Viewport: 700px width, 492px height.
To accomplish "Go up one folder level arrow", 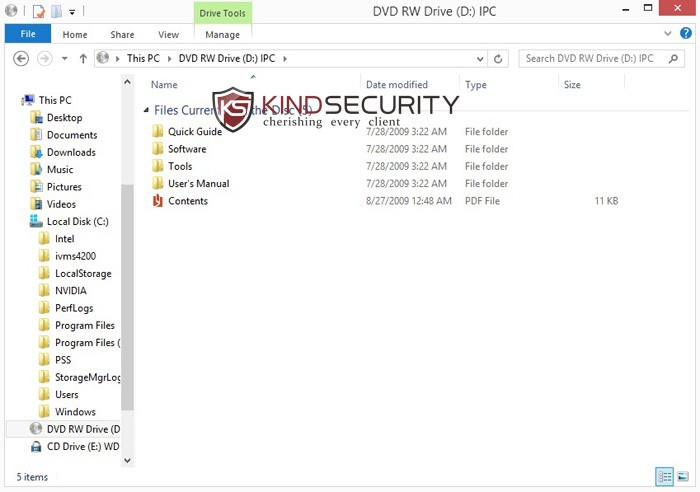I will (x=83, y=58).
